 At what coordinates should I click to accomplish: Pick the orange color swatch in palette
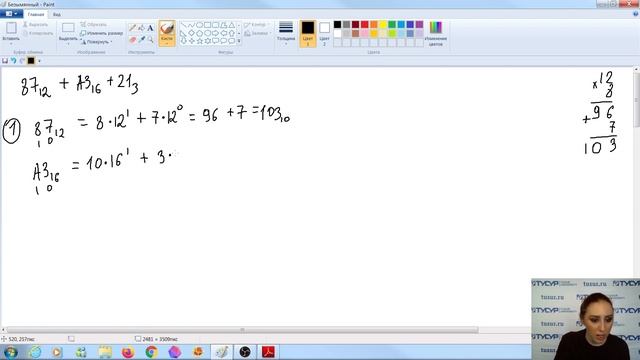[374, 24]
